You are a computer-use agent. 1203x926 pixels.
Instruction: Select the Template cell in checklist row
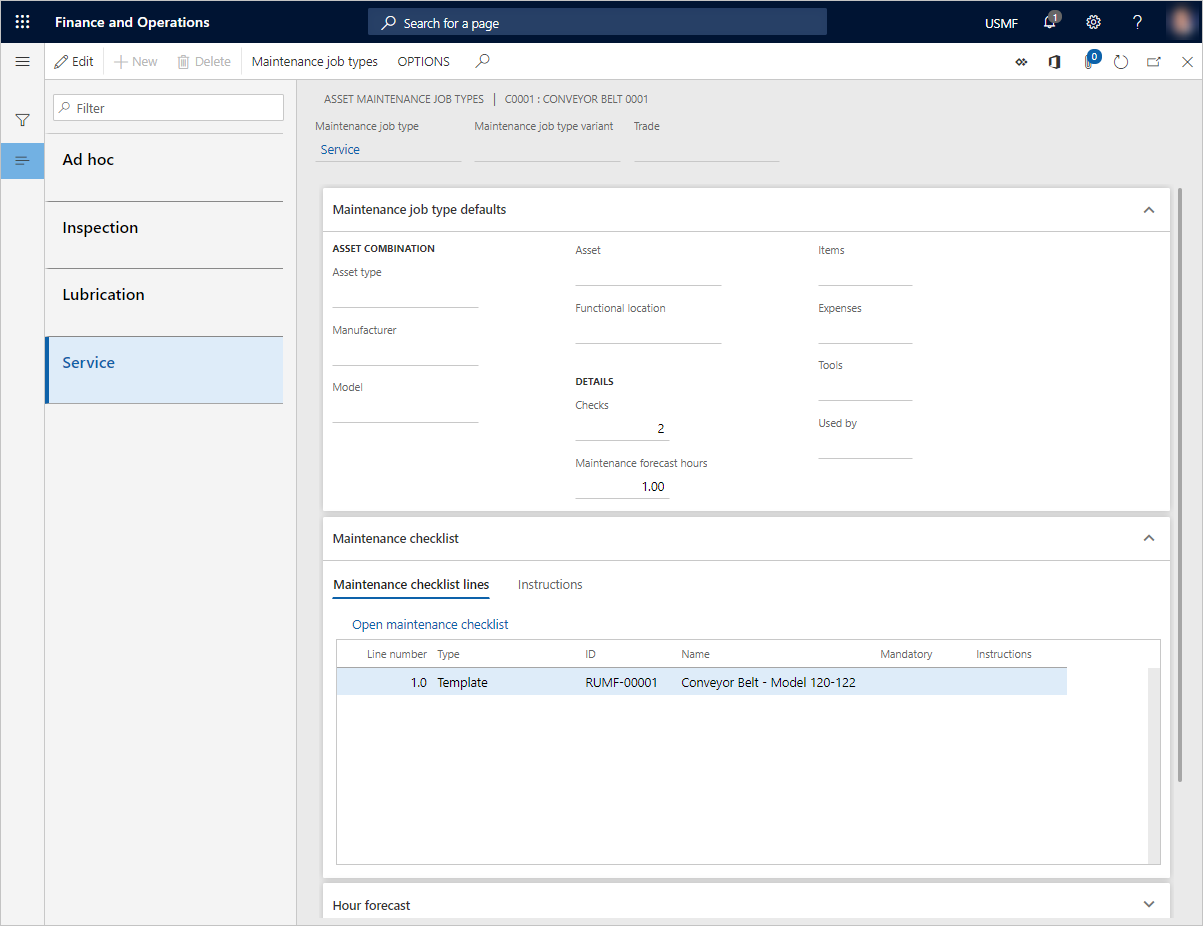tap(463, 683)
